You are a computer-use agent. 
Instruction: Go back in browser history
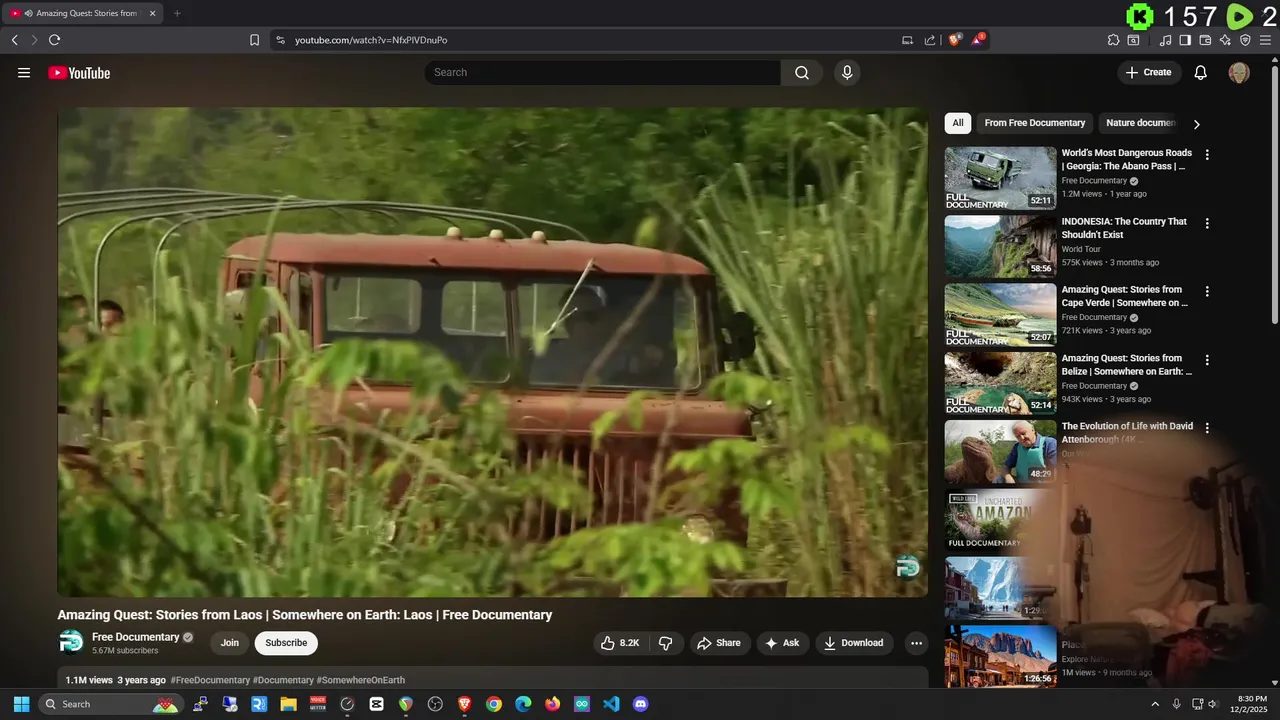click(14, 40)
